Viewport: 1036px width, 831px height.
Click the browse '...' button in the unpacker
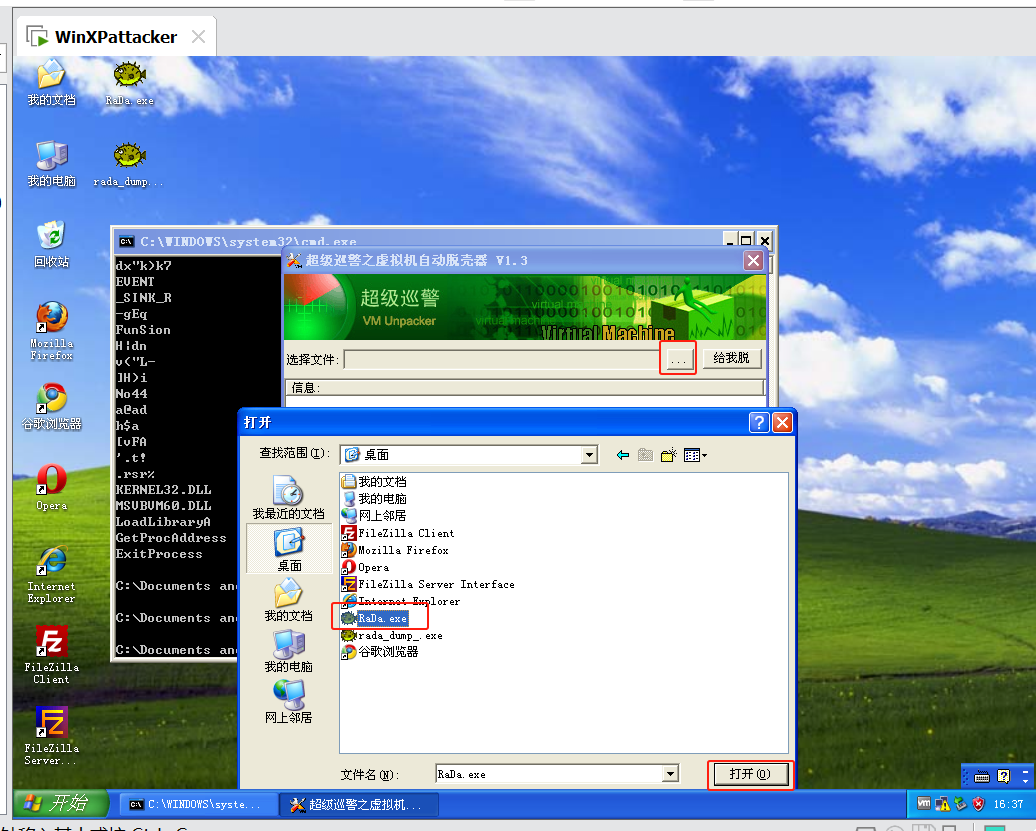pos(678,359)
